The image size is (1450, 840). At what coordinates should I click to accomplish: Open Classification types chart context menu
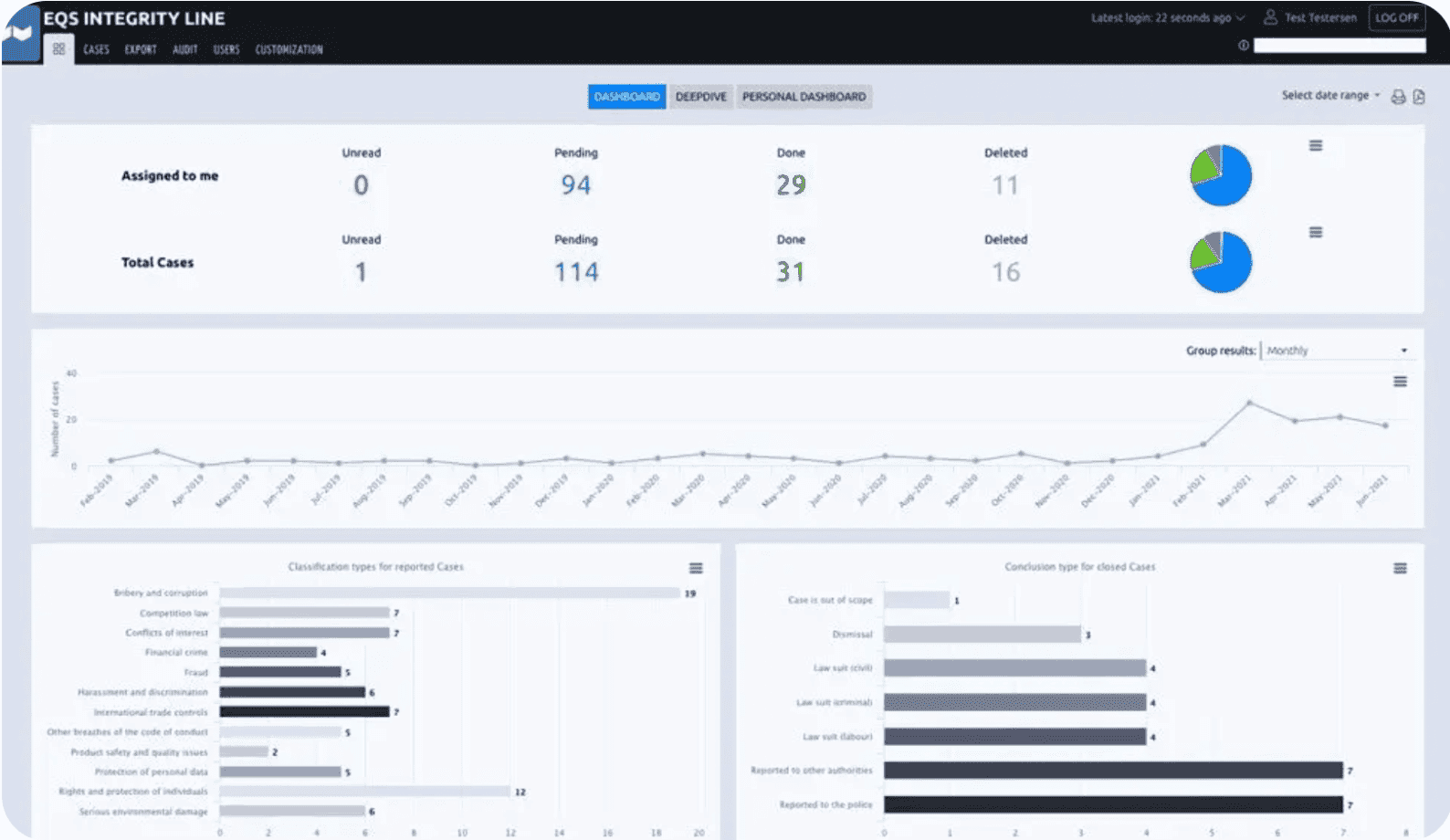tap(696, 569)
